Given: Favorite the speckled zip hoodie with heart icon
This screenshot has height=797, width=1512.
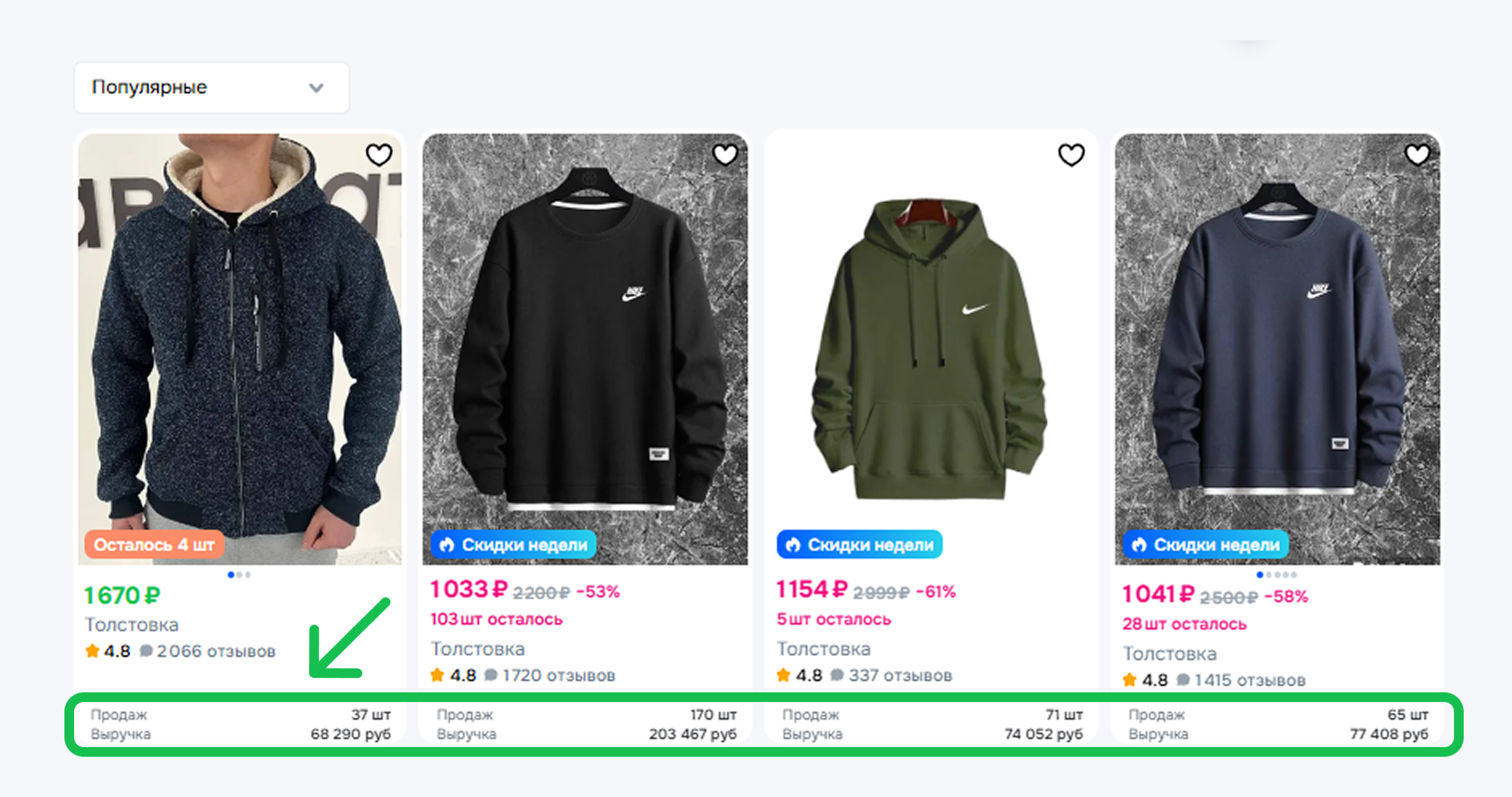Looking at the screenshot, I should click(x=378, y=155).
